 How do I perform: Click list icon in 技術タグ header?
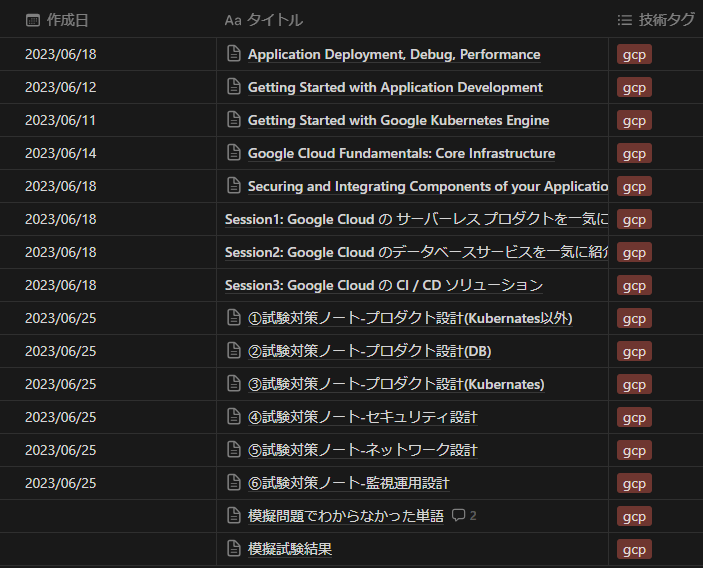click(x=625, y=20)
